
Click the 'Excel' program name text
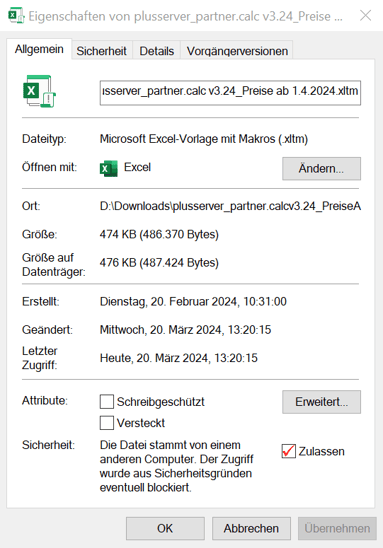coord(137,167)
